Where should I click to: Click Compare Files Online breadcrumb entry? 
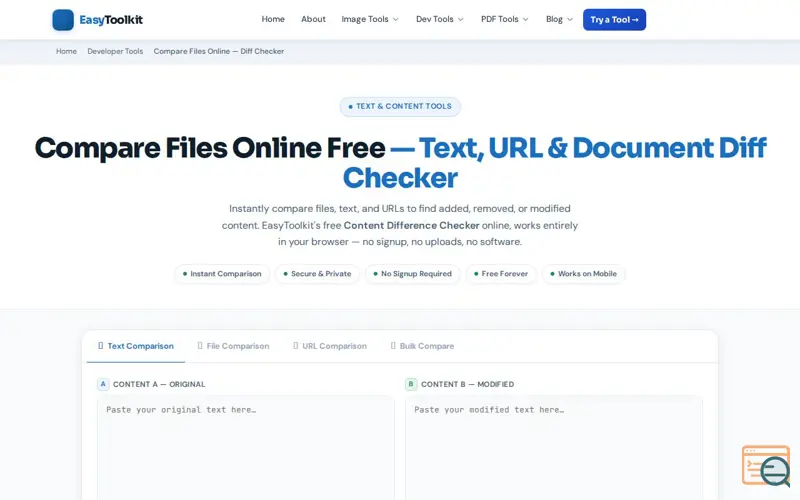[x=219, y=51]
